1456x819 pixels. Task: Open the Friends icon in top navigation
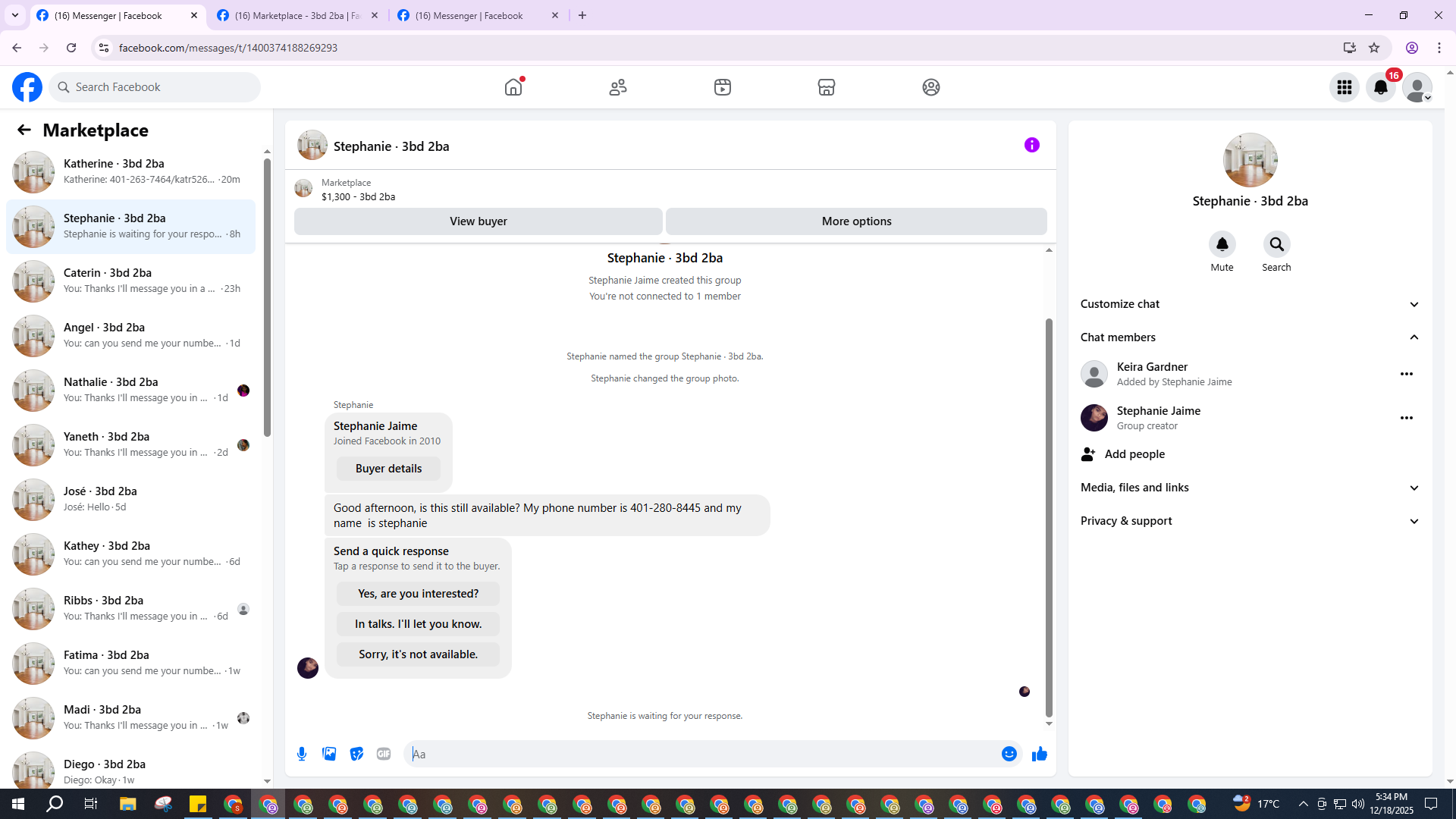pyautogui.click(x=618, y=87)
